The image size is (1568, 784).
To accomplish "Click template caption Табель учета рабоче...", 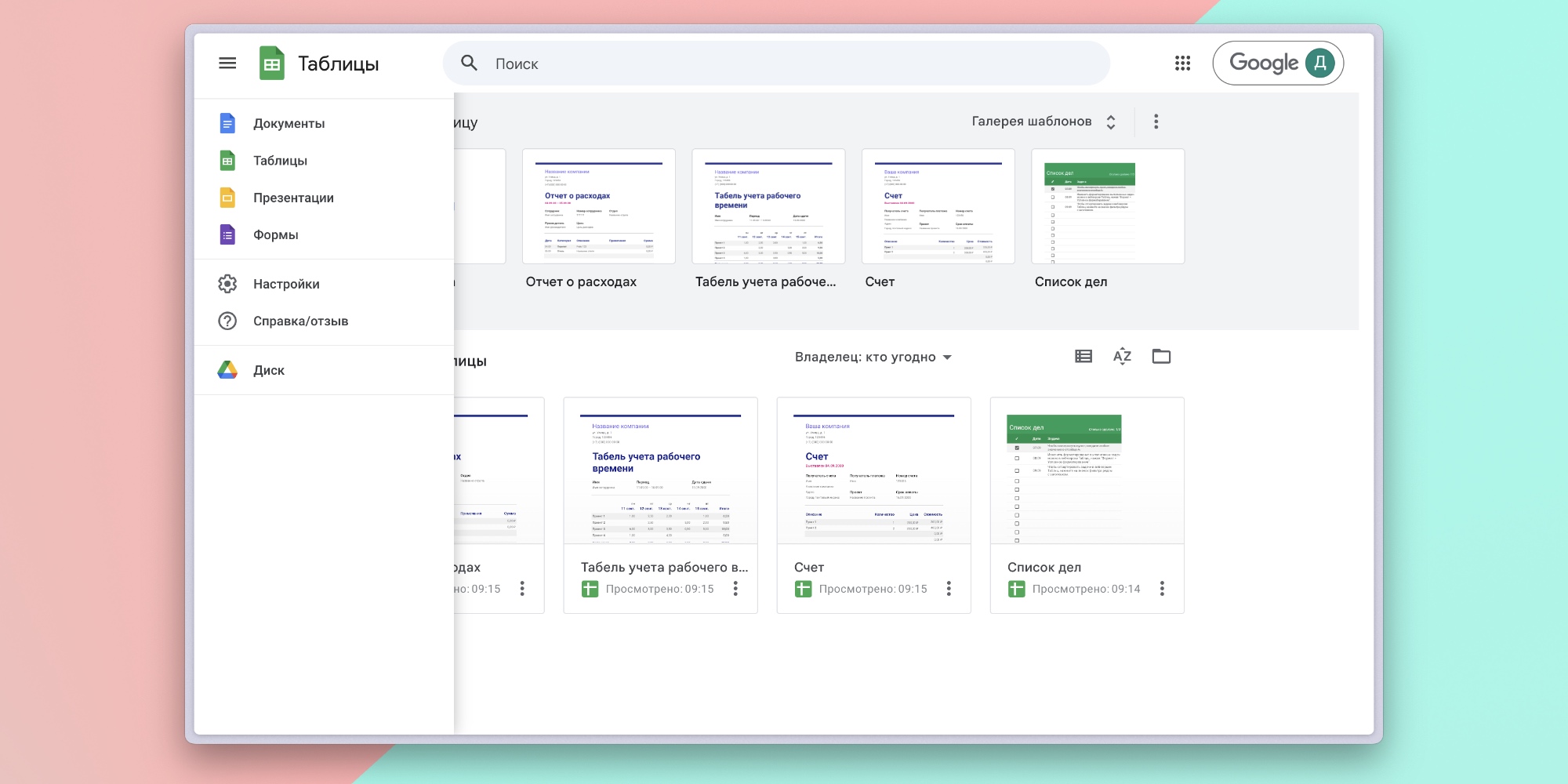I will click(766, 281).
